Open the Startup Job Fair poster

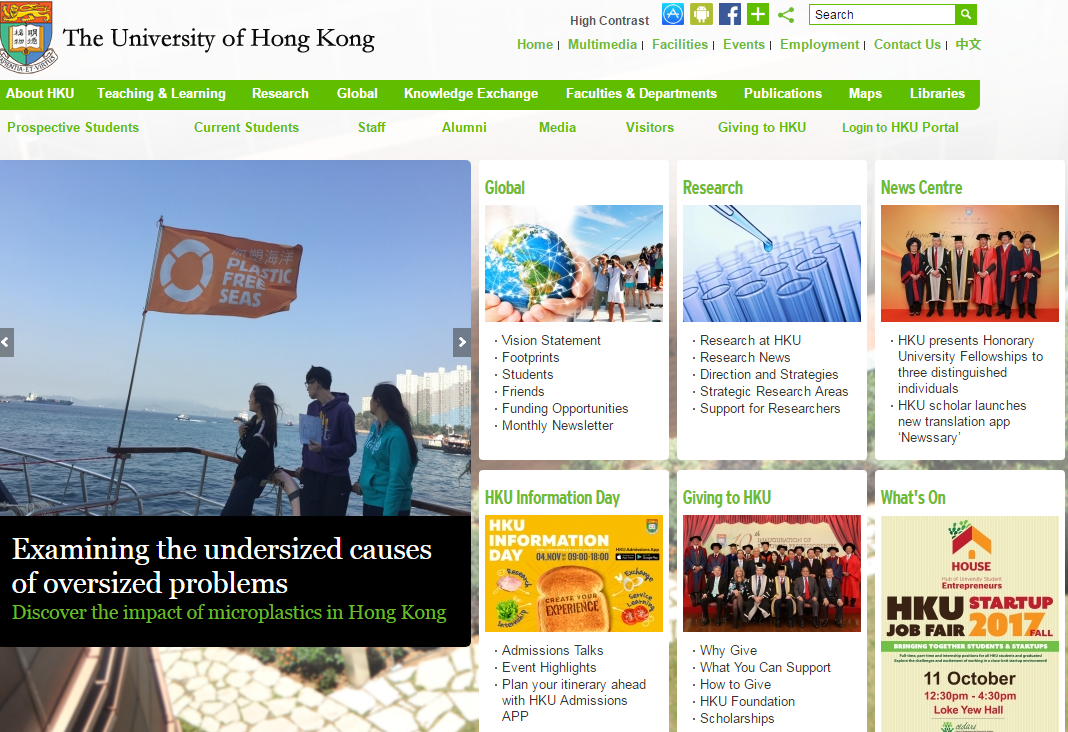[x=970, y=624]
